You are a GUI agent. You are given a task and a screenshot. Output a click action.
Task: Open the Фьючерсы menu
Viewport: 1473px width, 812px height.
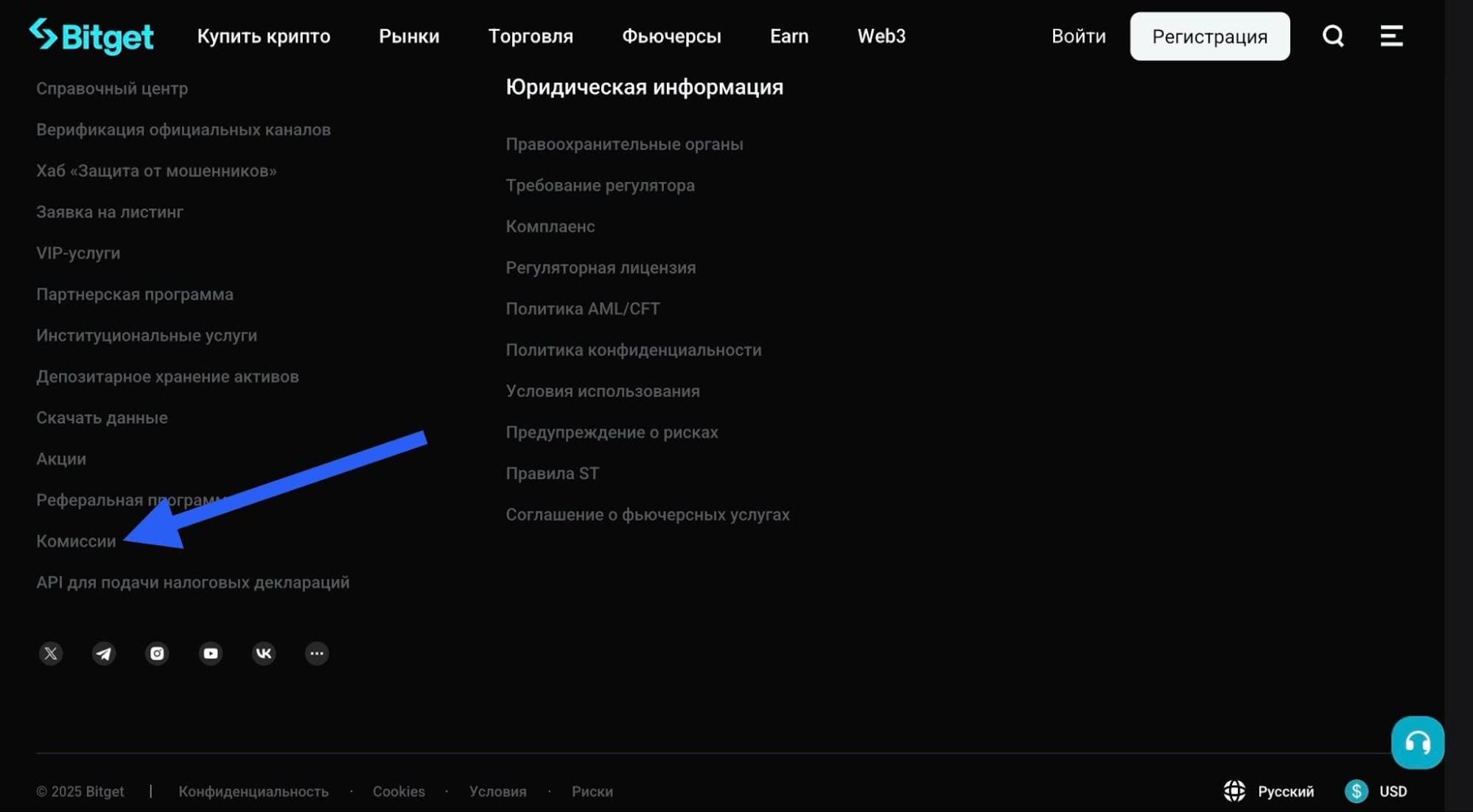671,36
